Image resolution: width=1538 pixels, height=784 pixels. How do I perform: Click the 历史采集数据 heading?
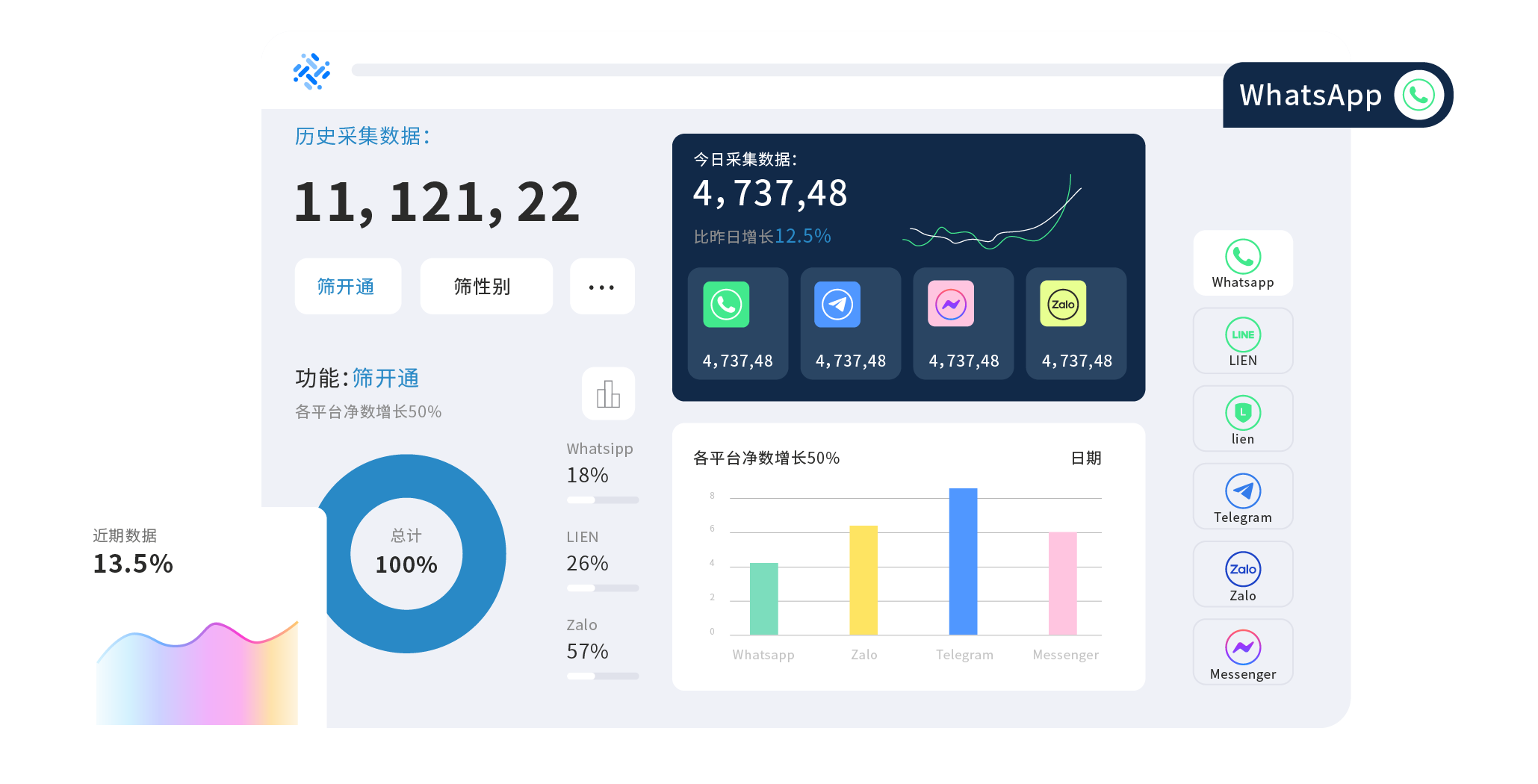point(362,136)
